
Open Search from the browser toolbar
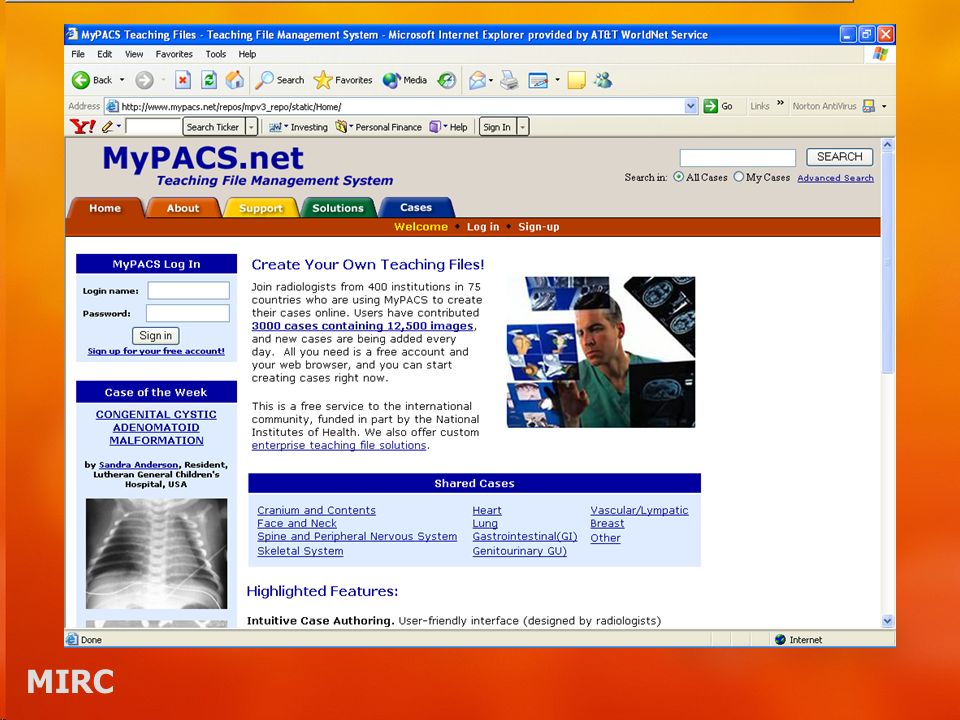tap(280, 80)
